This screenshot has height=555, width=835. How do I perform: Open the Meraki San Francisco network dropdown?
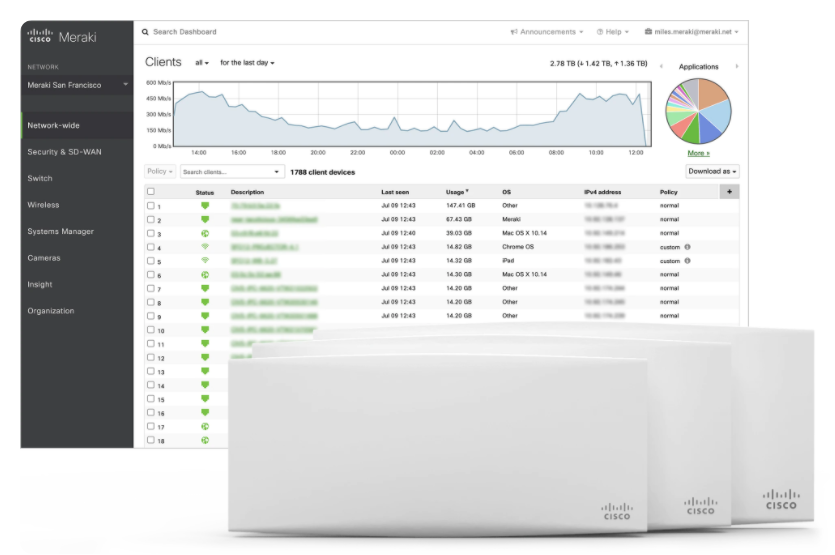click(77, 85)
